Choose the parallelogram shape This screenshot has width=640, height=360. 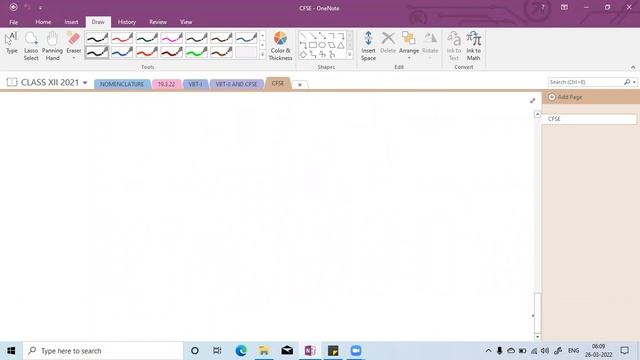point(331,45)
